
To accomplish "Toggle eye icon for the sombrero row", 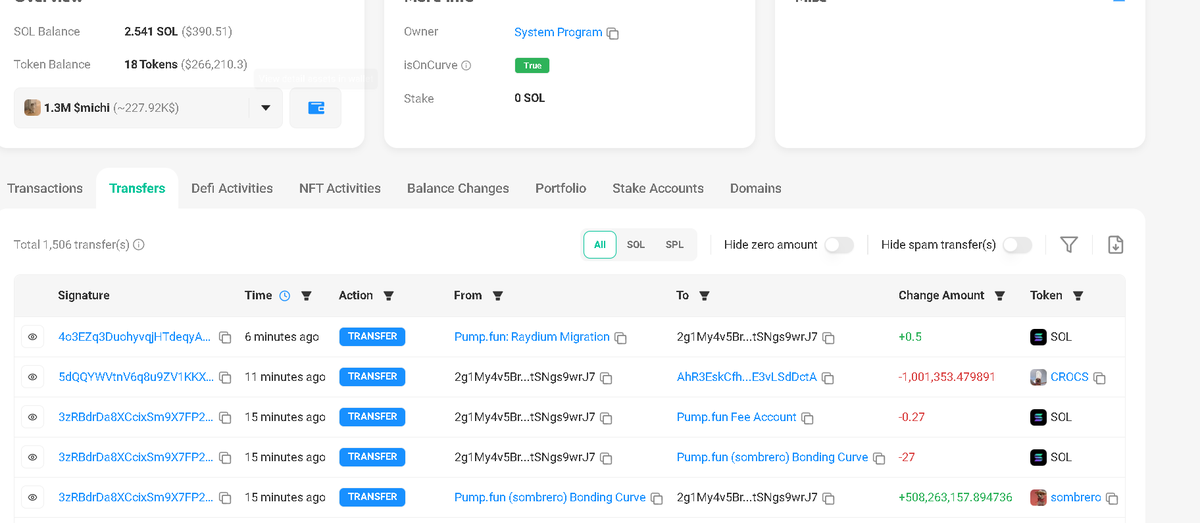I will click(33, 497).
